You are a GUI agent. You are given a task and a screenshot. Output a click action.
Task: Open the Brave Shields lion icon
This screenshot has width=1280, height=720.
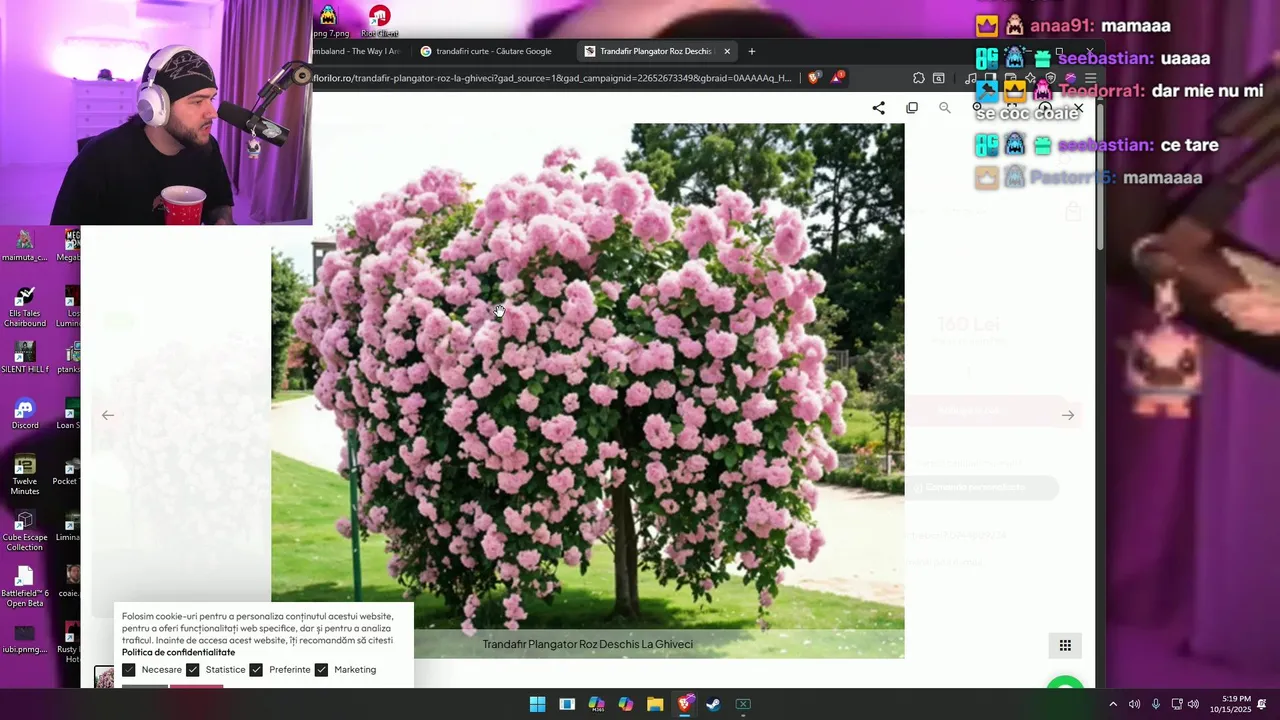click(x=814, y=78)
